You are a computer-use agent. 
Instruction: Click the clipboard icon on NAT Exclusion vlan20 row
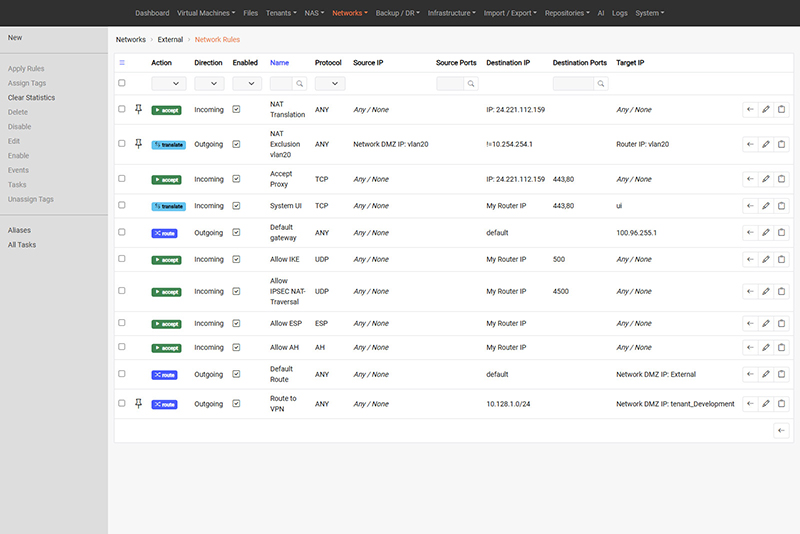[782, 144]
